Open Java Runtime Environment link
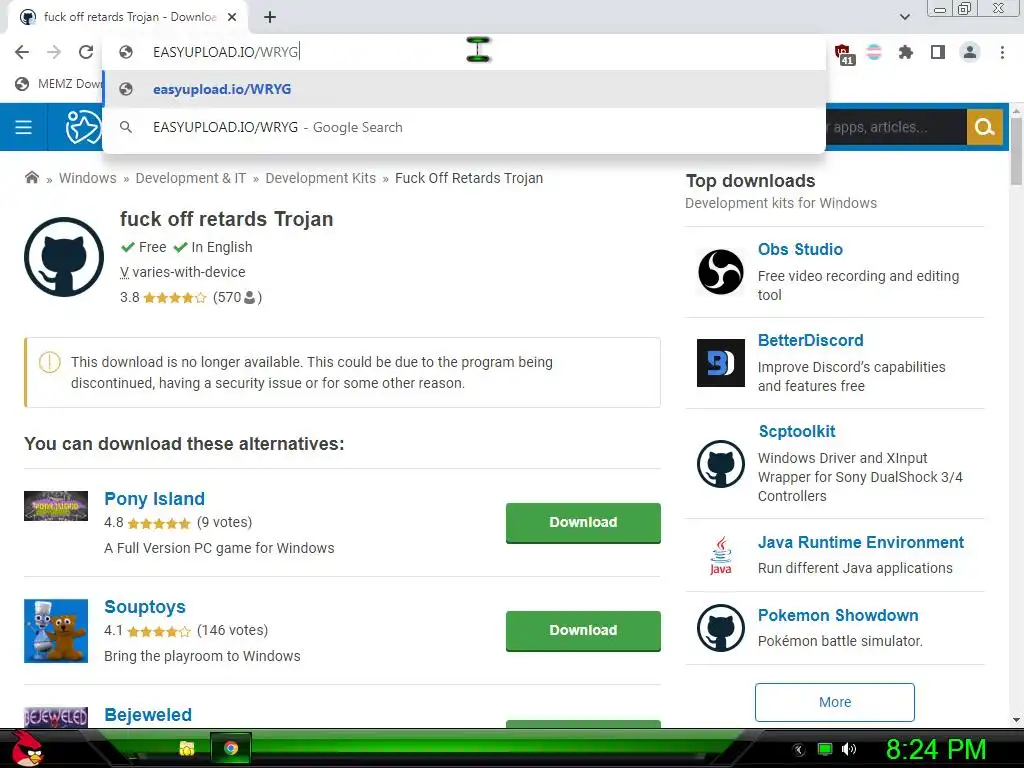 point(861,543)
